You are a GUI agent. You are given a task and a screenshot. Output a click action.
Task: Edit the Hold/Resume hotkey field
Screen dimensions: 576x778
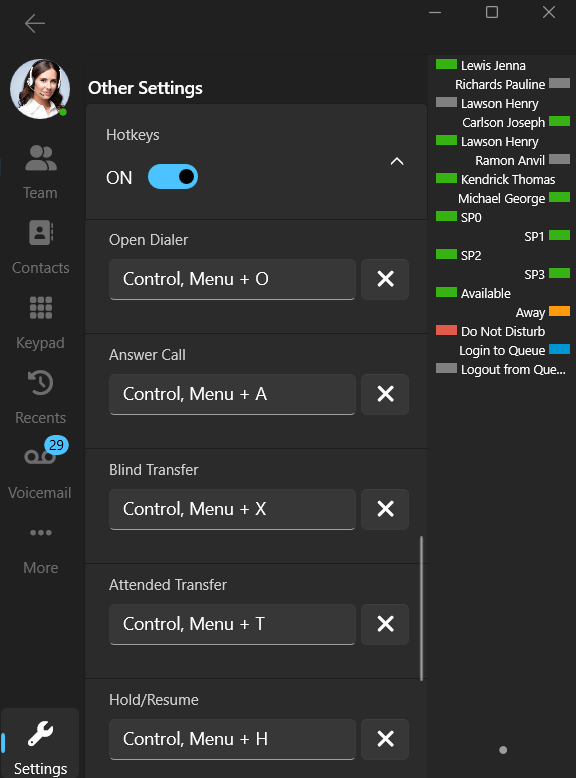click(232, 739)
